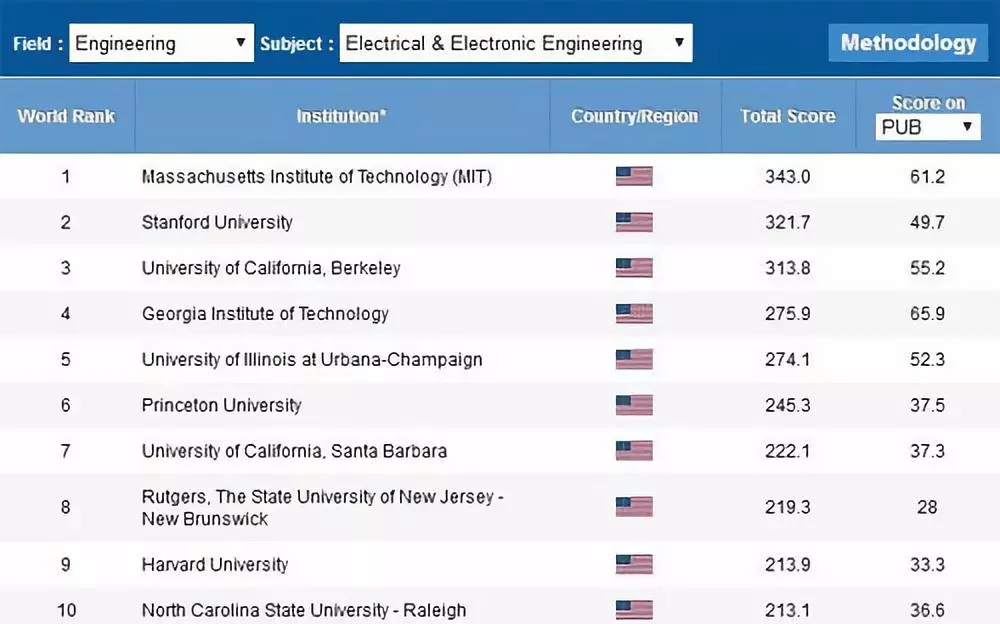The width and height of the screenshot is (1000, 624).
Task: Open the Stanford University link
Action: 217,222
